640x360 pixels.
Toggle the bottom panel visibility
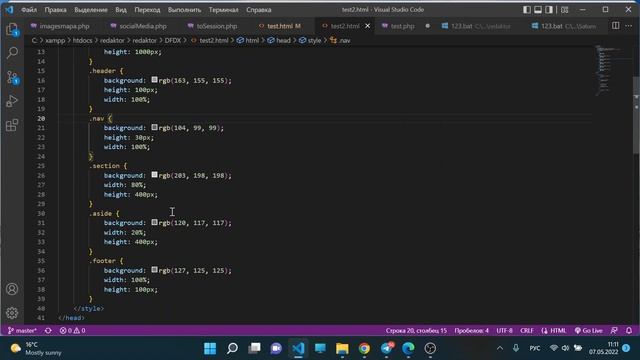click(x=538, y=9)
